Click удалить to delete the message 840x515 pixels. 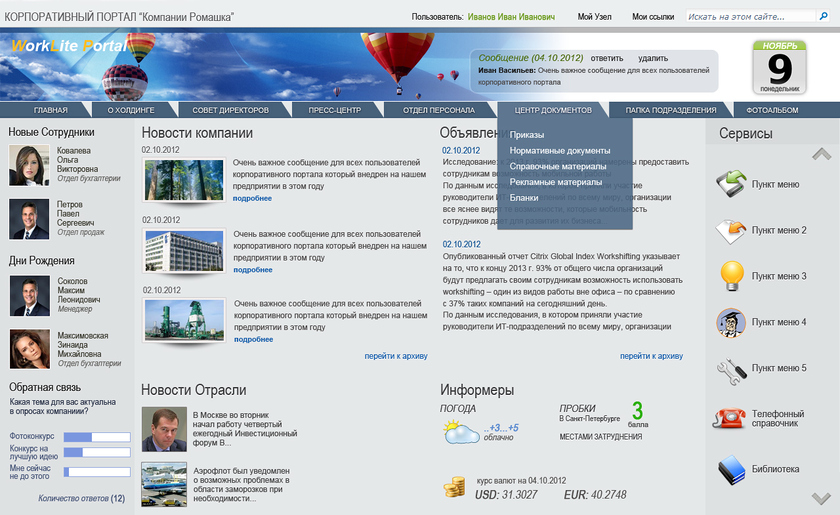pyautogui.click(x=653, y=58)
